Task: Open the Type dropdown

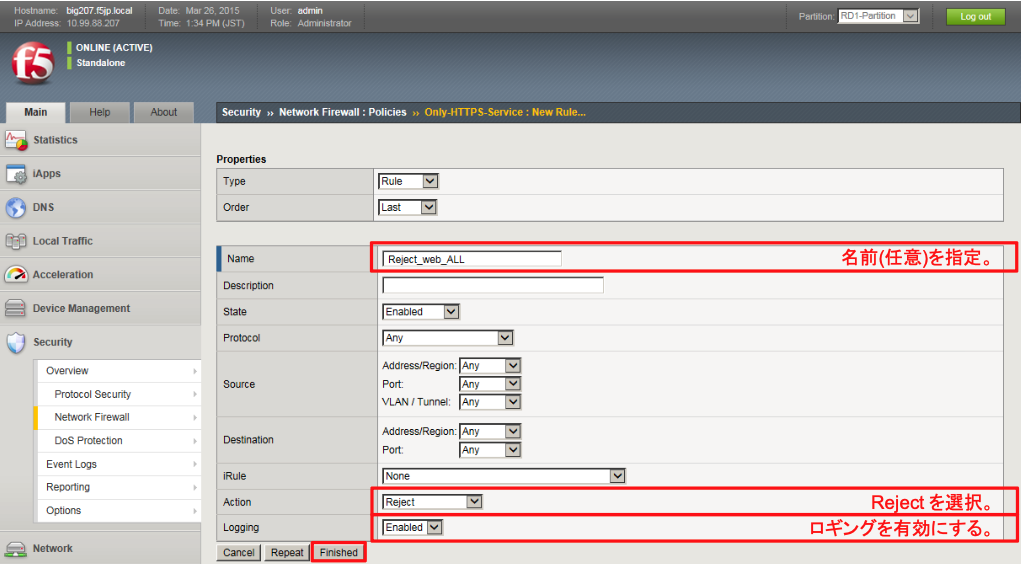Action: pos(408,181)
